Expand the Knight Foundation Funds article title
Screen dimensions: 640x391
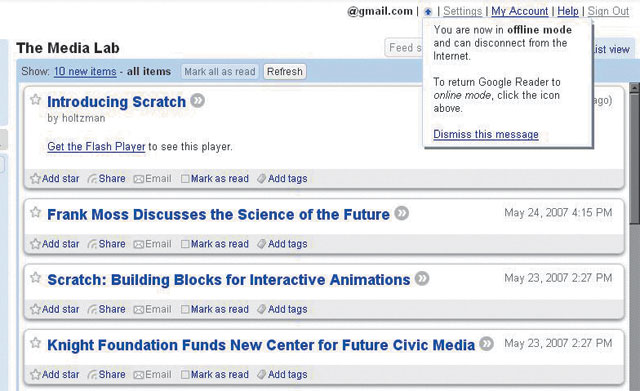point(261,345)
